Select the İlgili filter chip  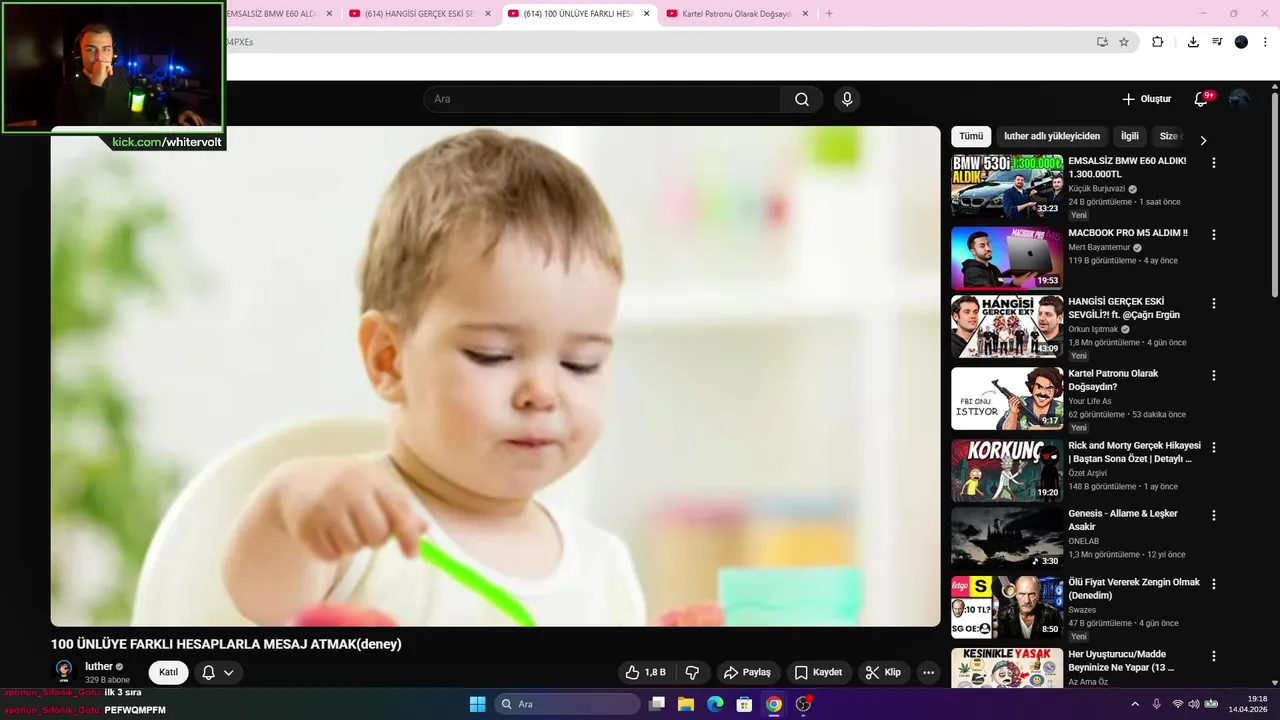[1129, 136]
